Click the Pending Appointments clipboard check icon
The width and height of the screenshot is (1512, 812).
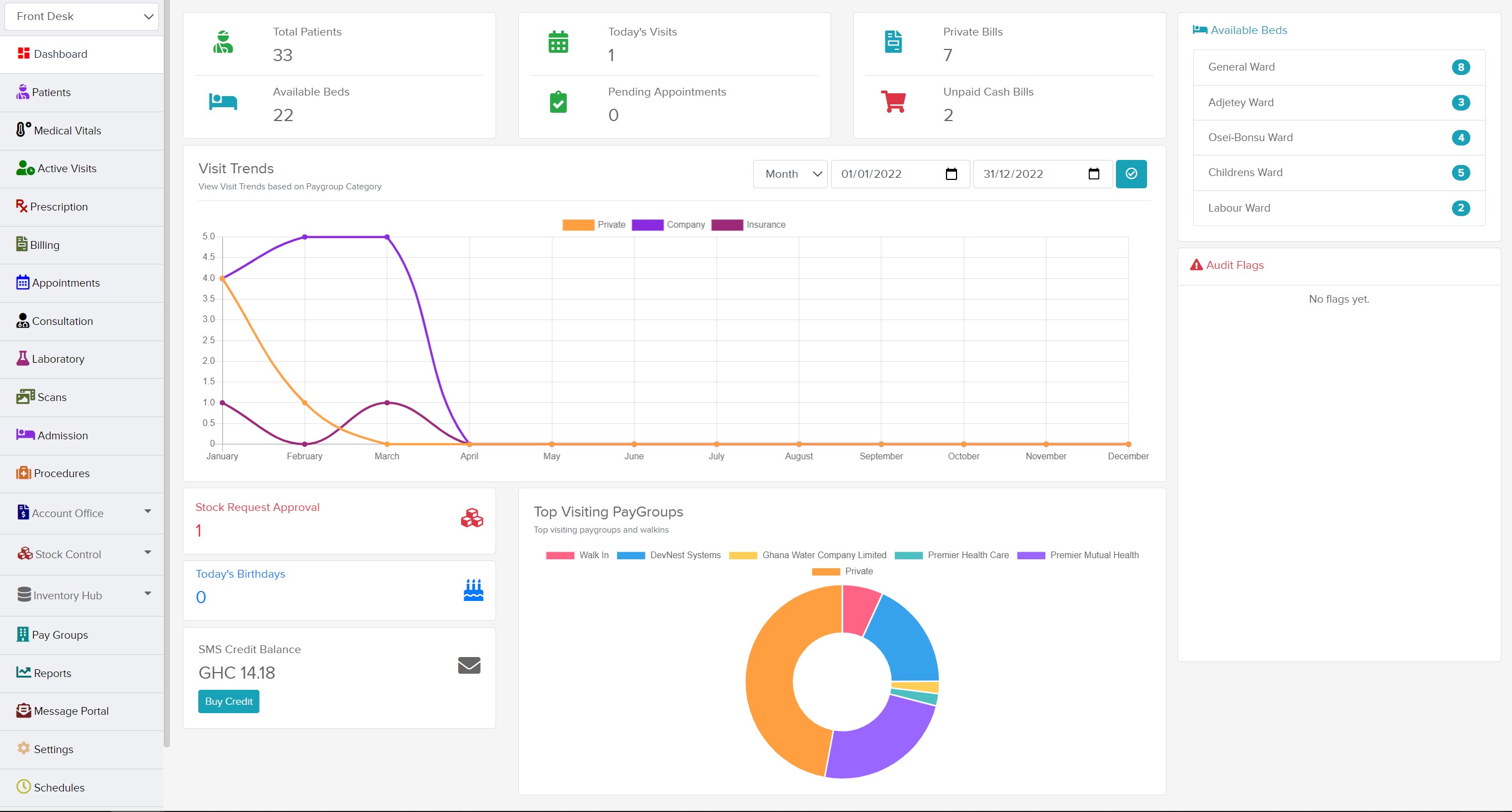point(558,102)
